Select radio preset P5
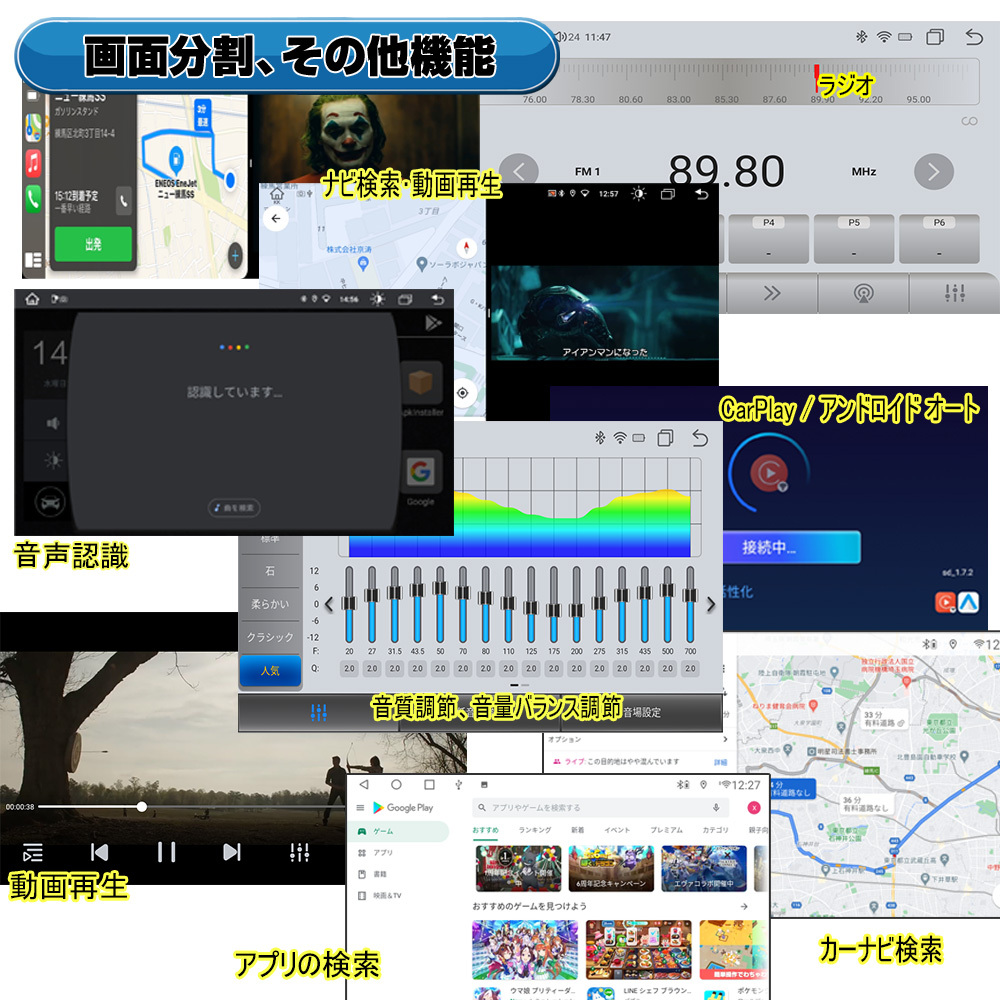This screenshot has height=1000, width=1000. (854, 239)
